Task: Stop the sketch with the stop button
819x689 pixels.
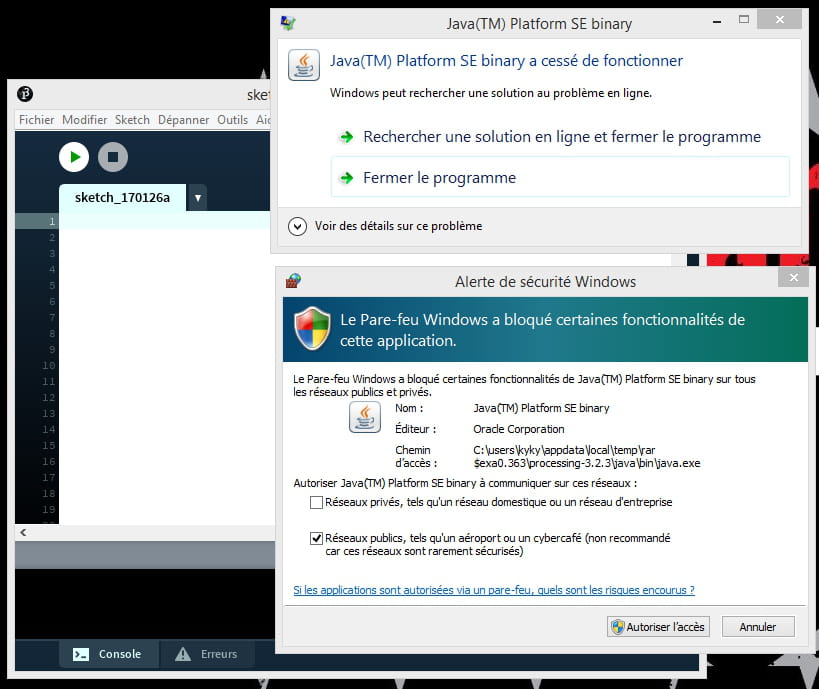Action: pyautogui.click(x=113, y=157)
